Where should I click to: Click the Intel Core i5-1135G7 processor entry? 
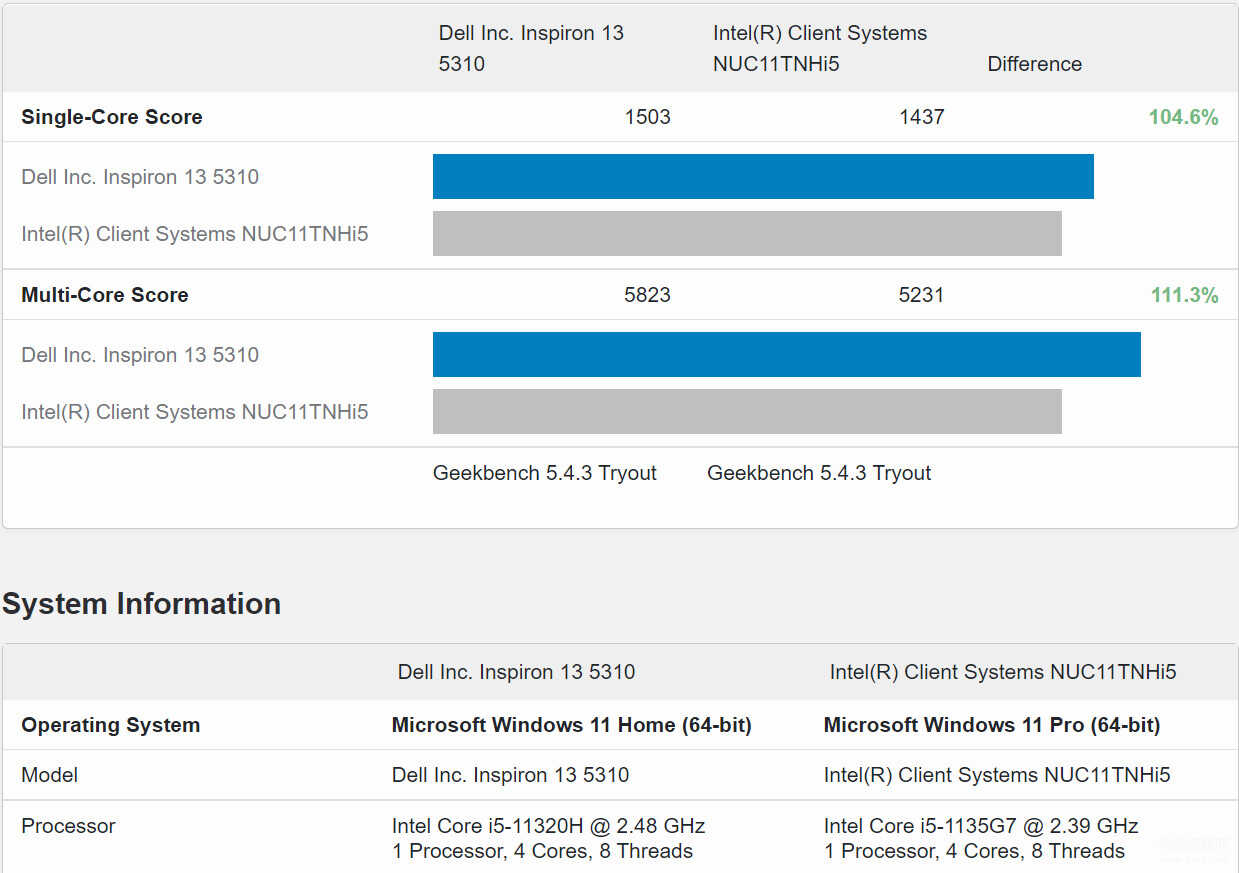980,826
